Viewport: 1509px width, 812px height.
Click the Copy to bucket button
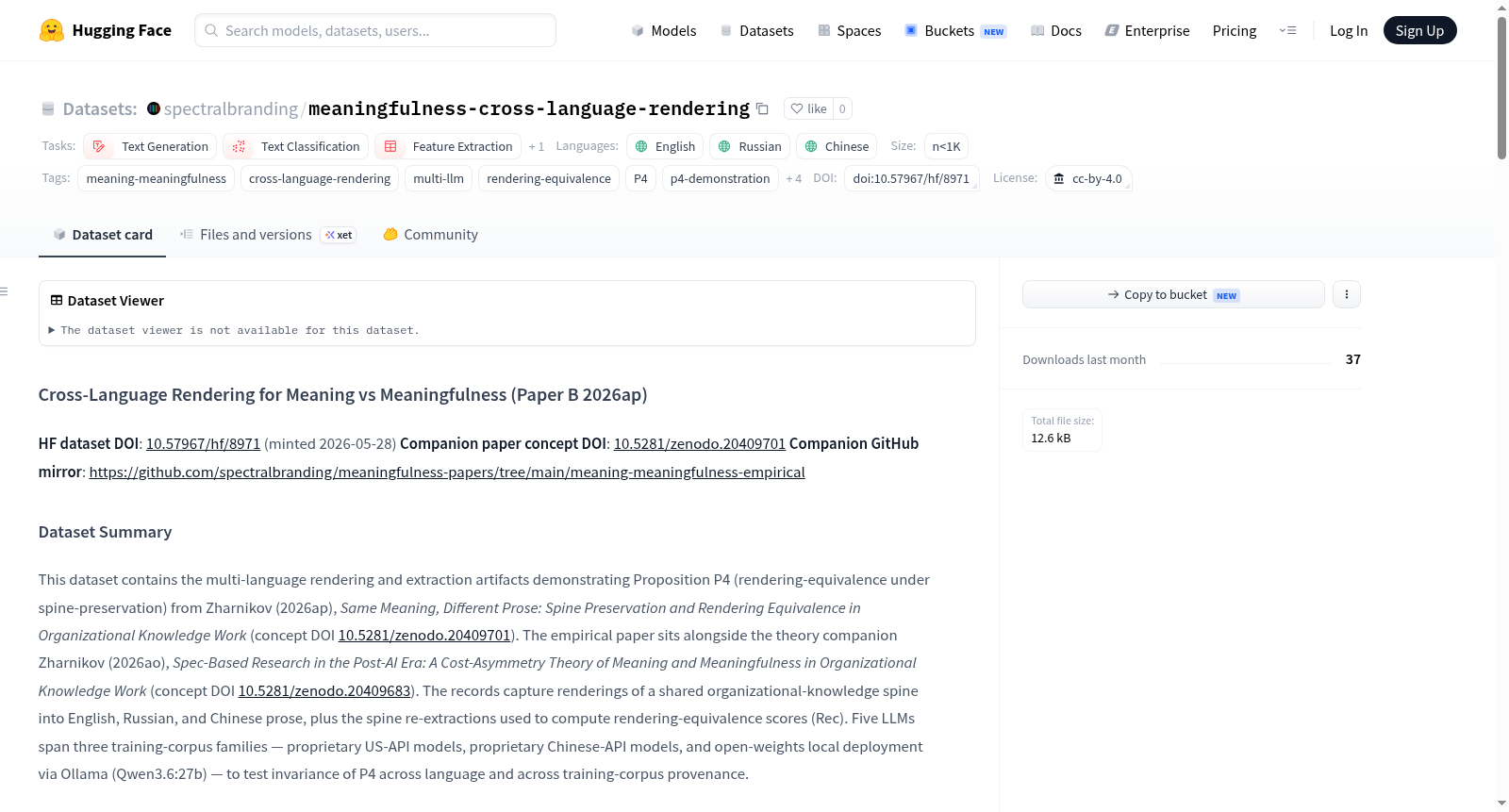click(1173, 294)
